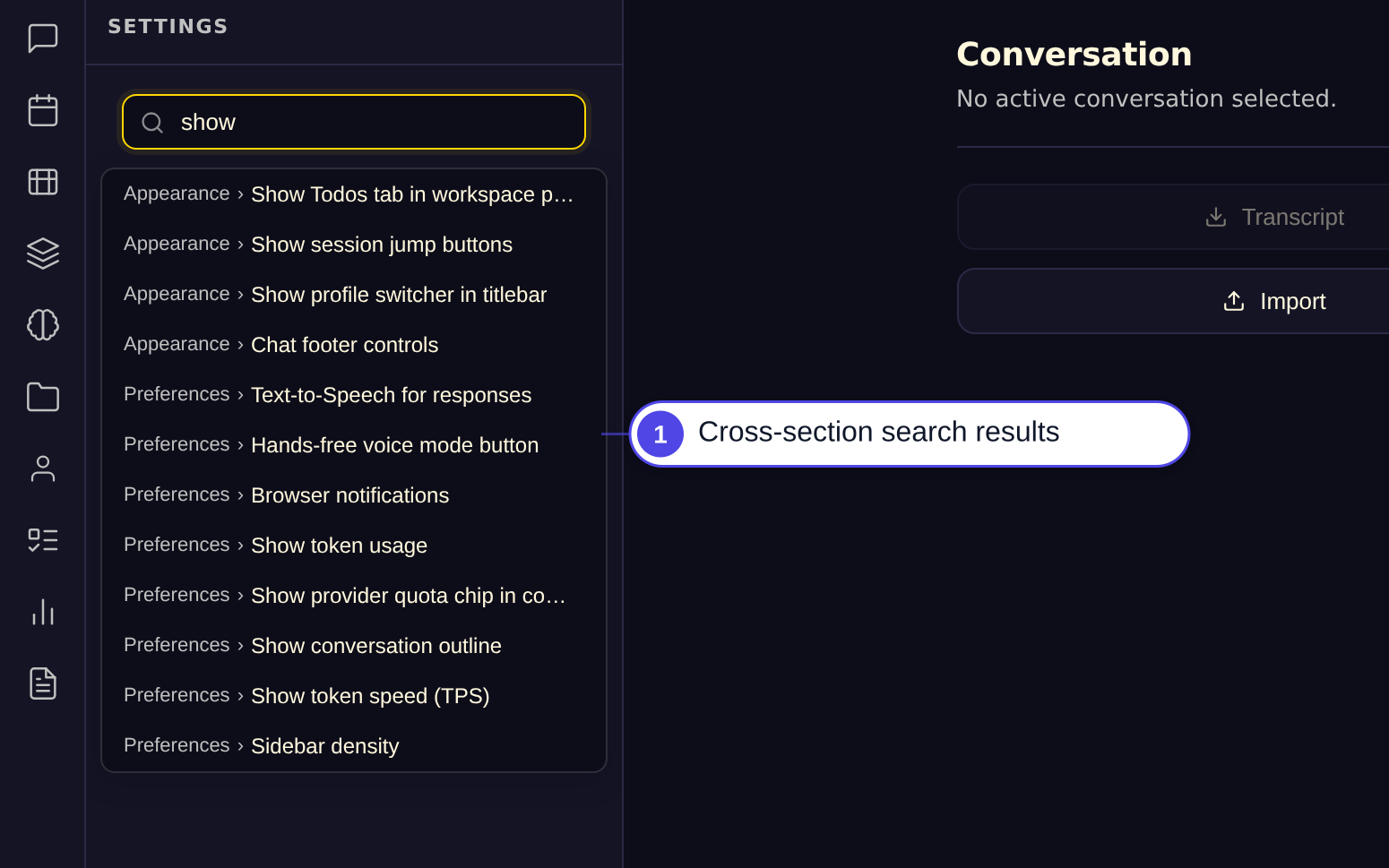Open the chat bubble sidebar icon
The height and width of the screenshot is (868, 1389).
[42, 39]
